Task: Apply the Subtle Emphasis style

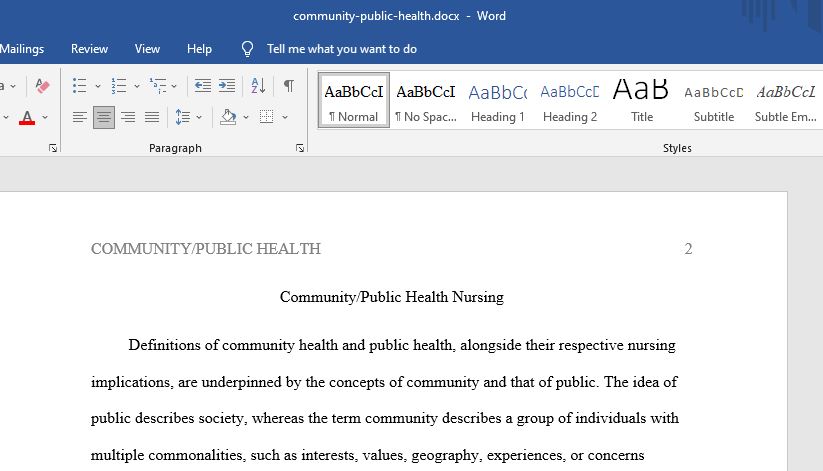Action: 786,100
